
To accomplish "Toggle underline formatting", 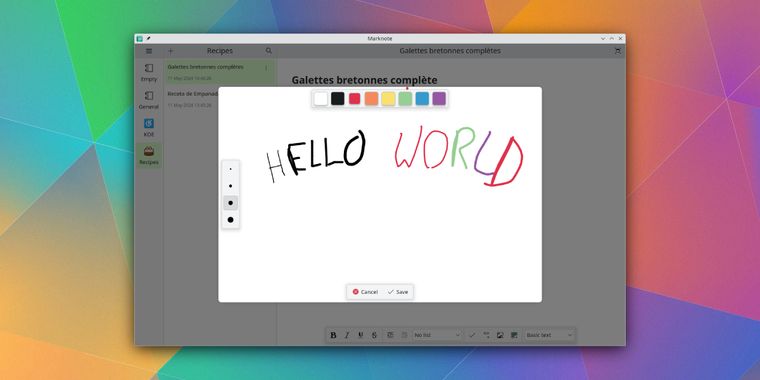I will [360, 335].
